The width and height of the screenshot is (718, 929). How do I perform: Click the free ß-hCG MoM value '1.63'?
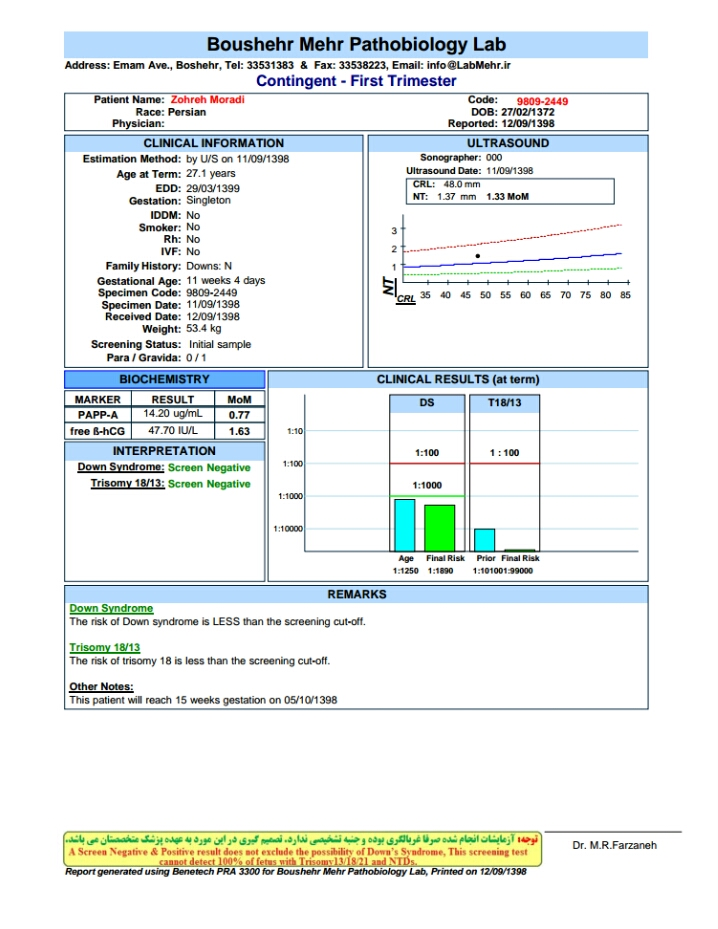pyautogui.click(x=239, y=431)
